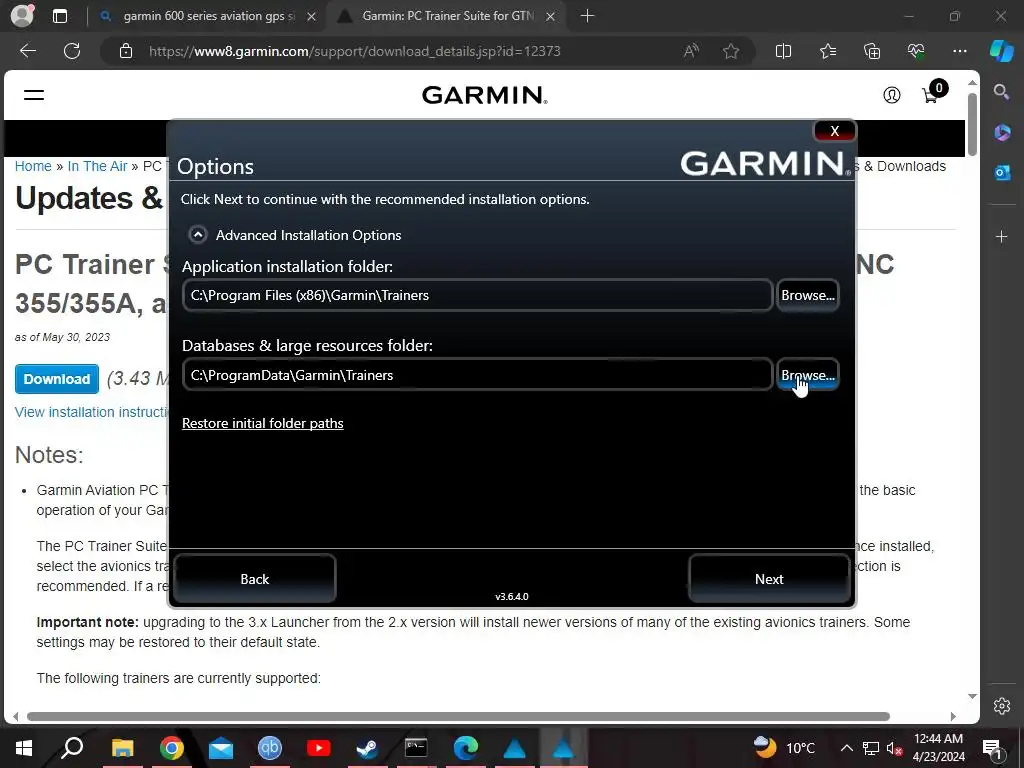Open Windows taskbar search
This screenshot has width=1024, height=768.
point(72,748)
